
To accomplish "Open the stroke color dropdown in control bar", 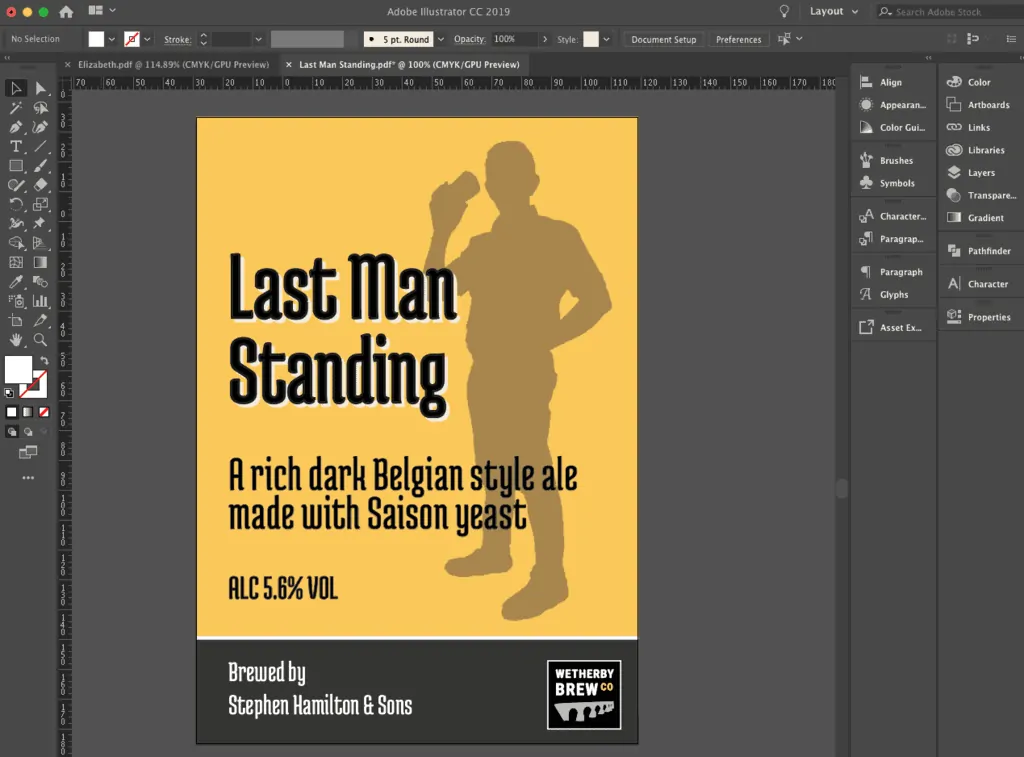I will pos(147,39).
